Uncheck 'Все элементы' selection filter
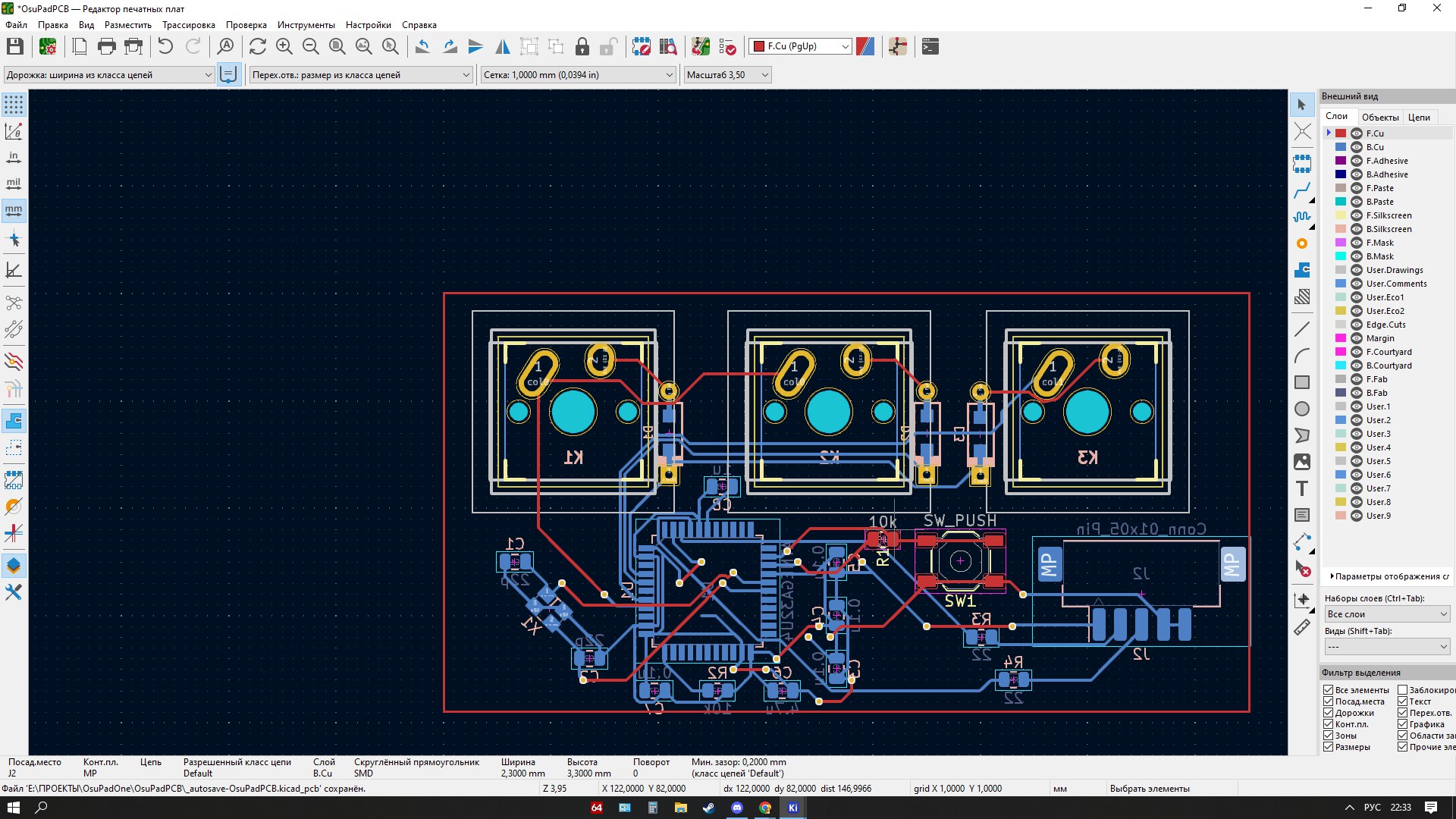This screenshot has width=1456, height=819. point(1329,690)
